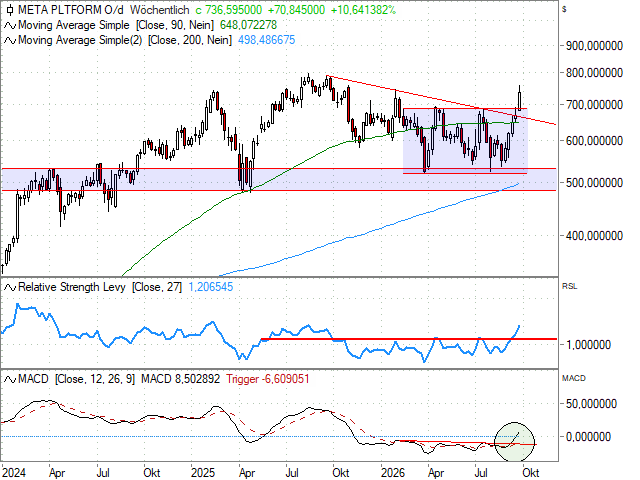Click the 200-period average value 498,486675
The width and height of the screenshot is (640, 480).
coord(266,40)
